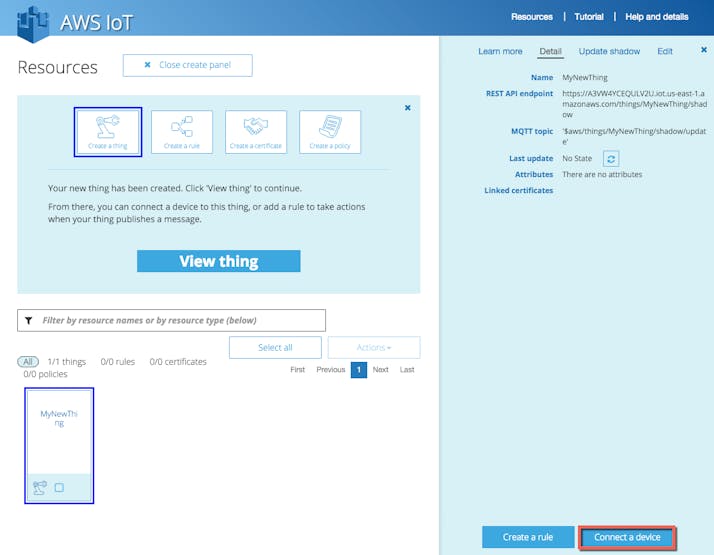Tick the checkbox on MyNewThing card
The width and height of the screenshot is (714, 555).
point(59,488)
